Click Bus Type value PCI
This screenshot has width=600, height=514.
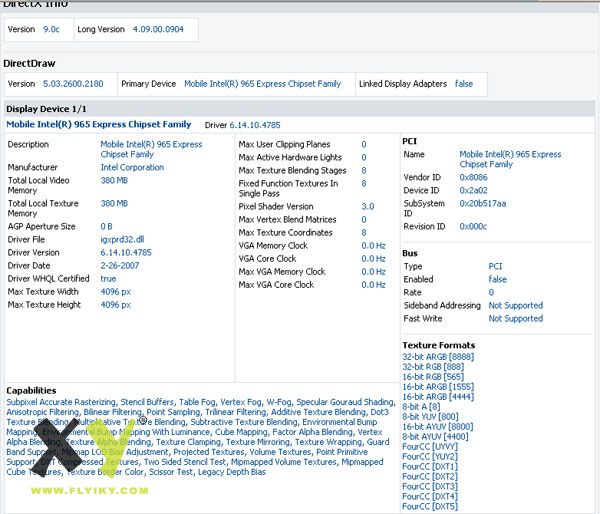495,266
